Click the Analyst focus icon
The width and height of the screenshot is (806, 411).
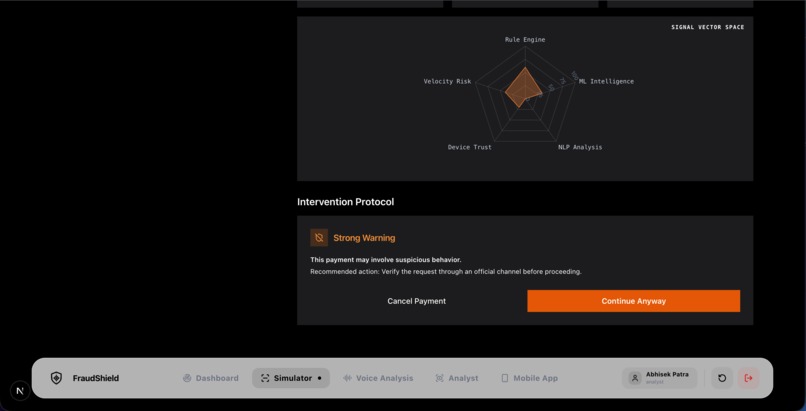click(x=439, y=378)
